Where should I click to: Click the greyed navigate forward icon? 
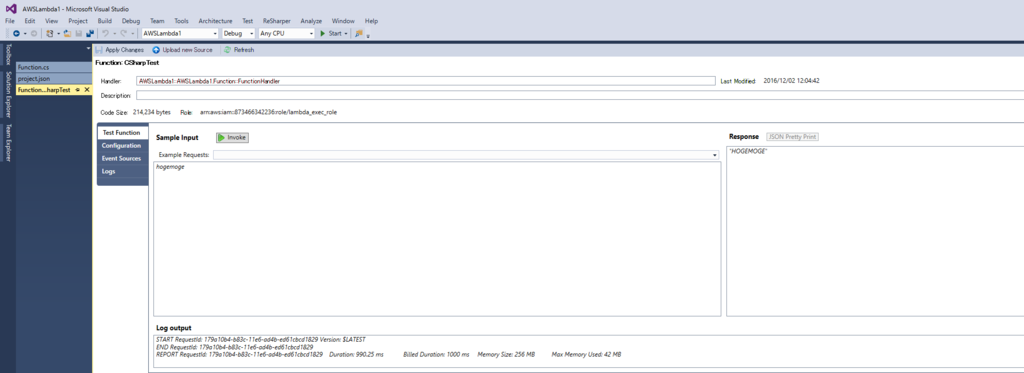tap(34, 33)
